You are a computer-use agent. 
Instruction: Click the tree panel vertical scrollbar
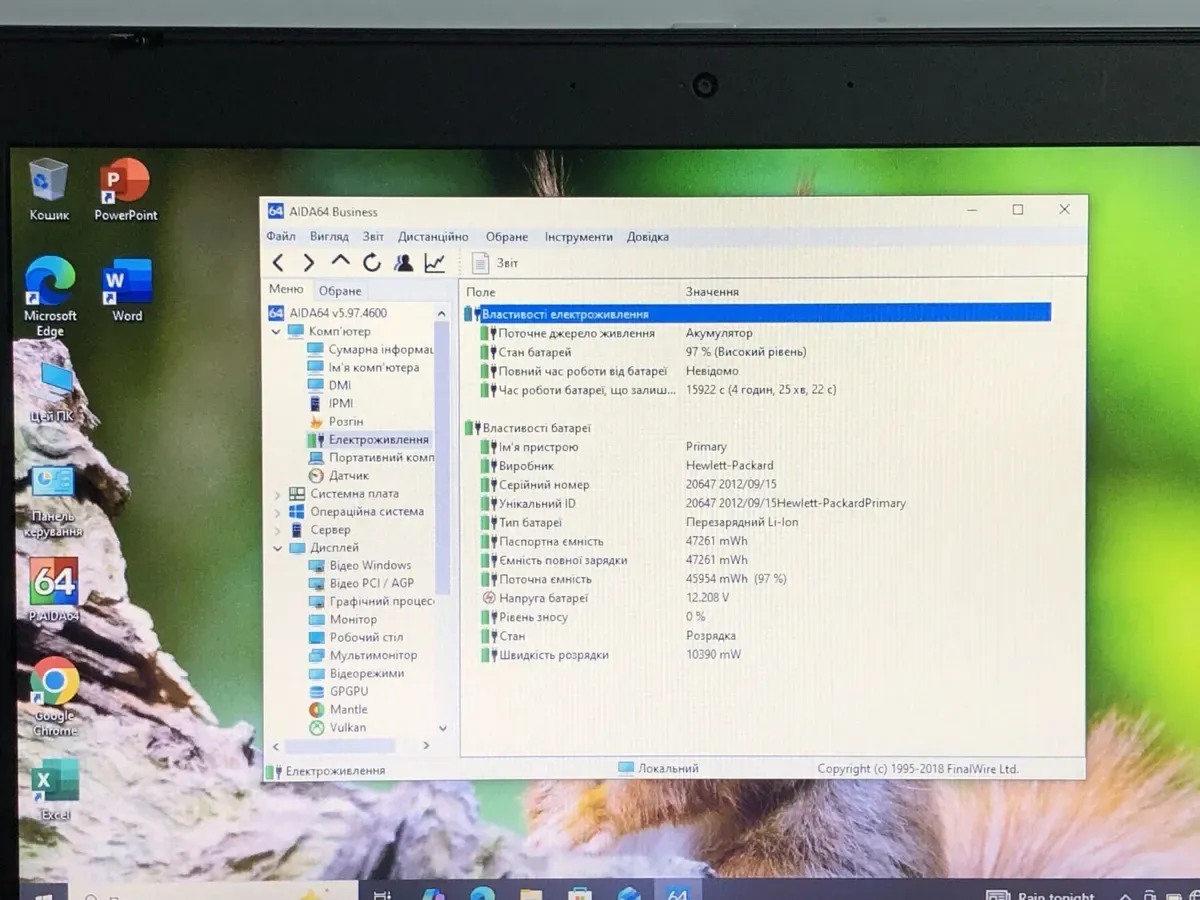click(442, 450)
